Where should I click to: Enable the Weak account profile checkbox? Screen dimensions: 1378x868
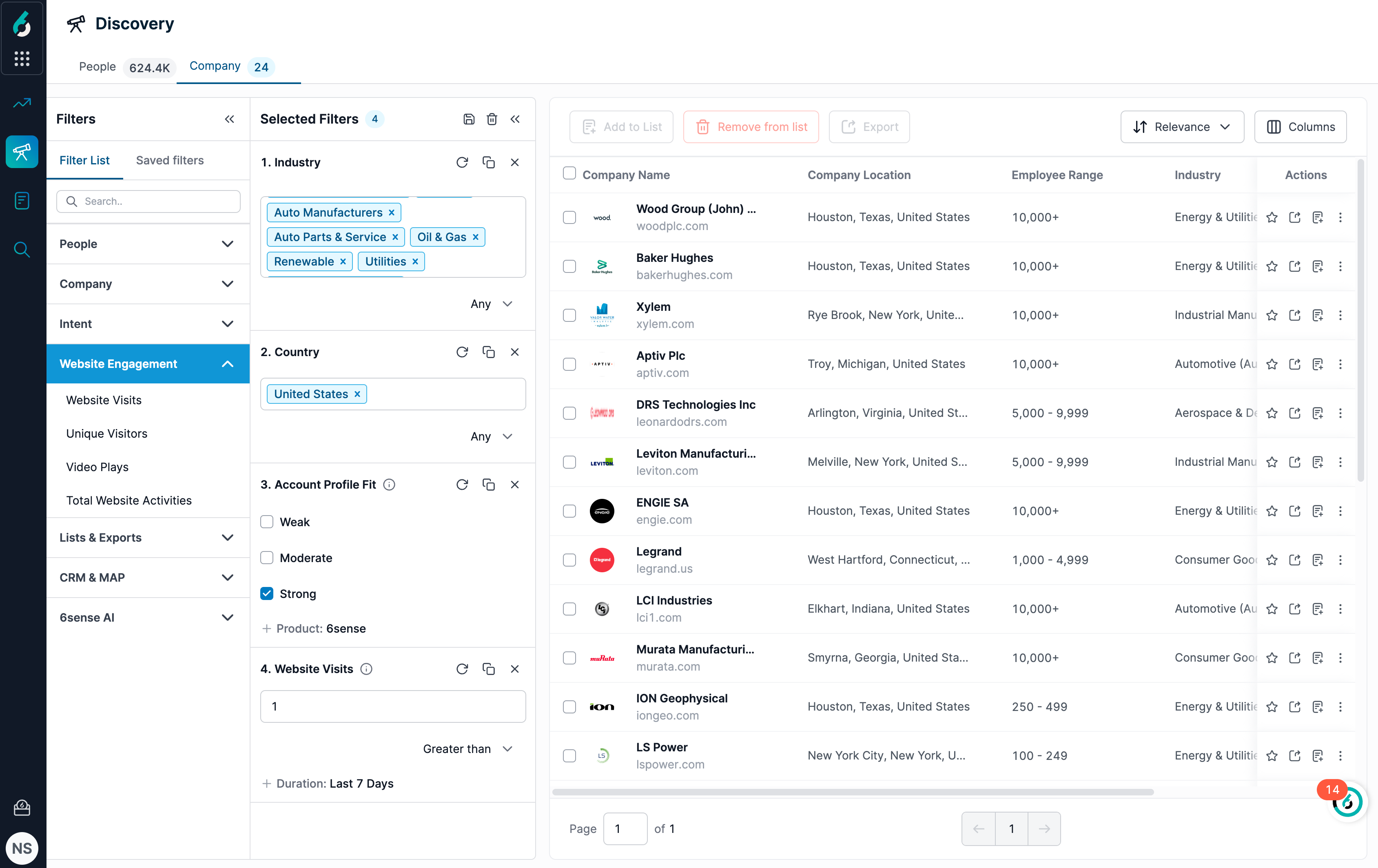267,522
